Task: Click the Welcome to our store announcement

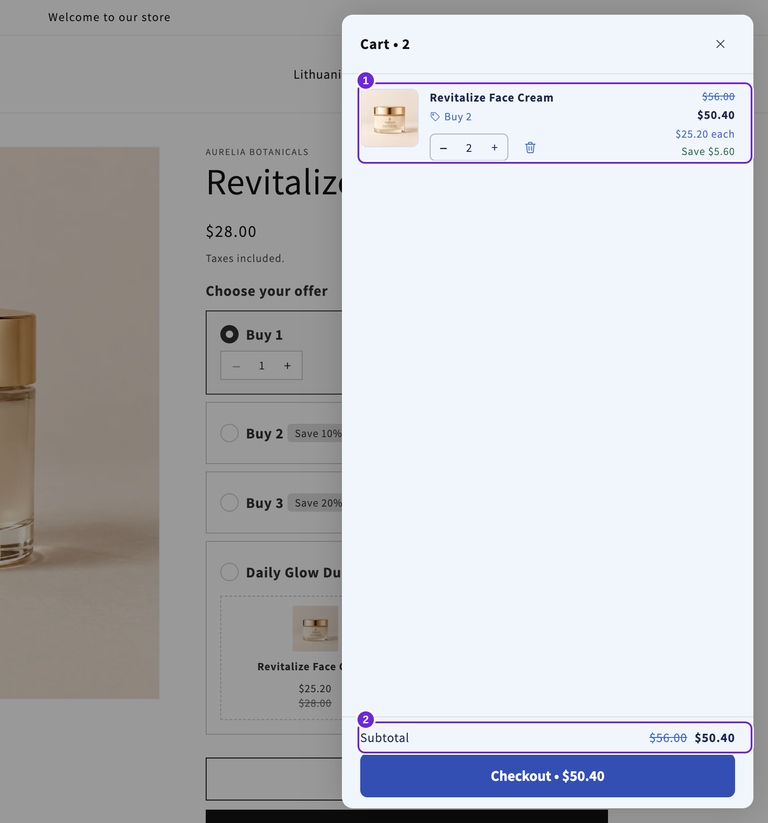Action: [109, 17]
